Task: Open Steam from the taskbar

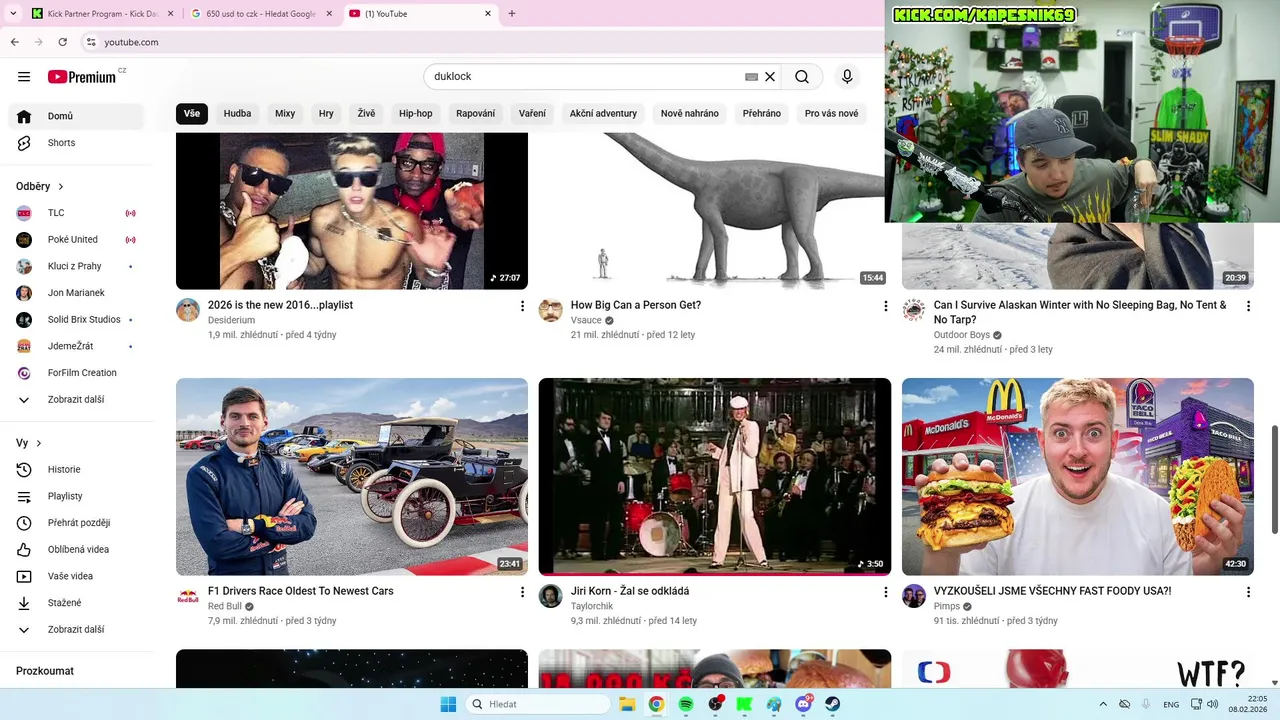Action: [x=833, y=704]
